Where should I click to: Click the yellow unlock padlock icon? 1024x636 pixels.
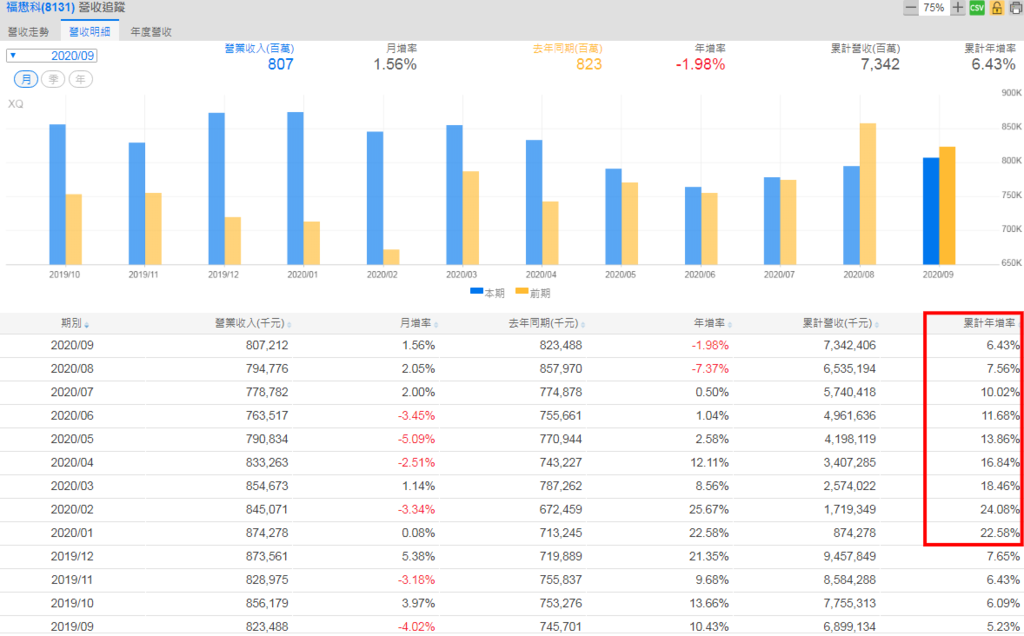pyautogui.click(x=997, y=8)
